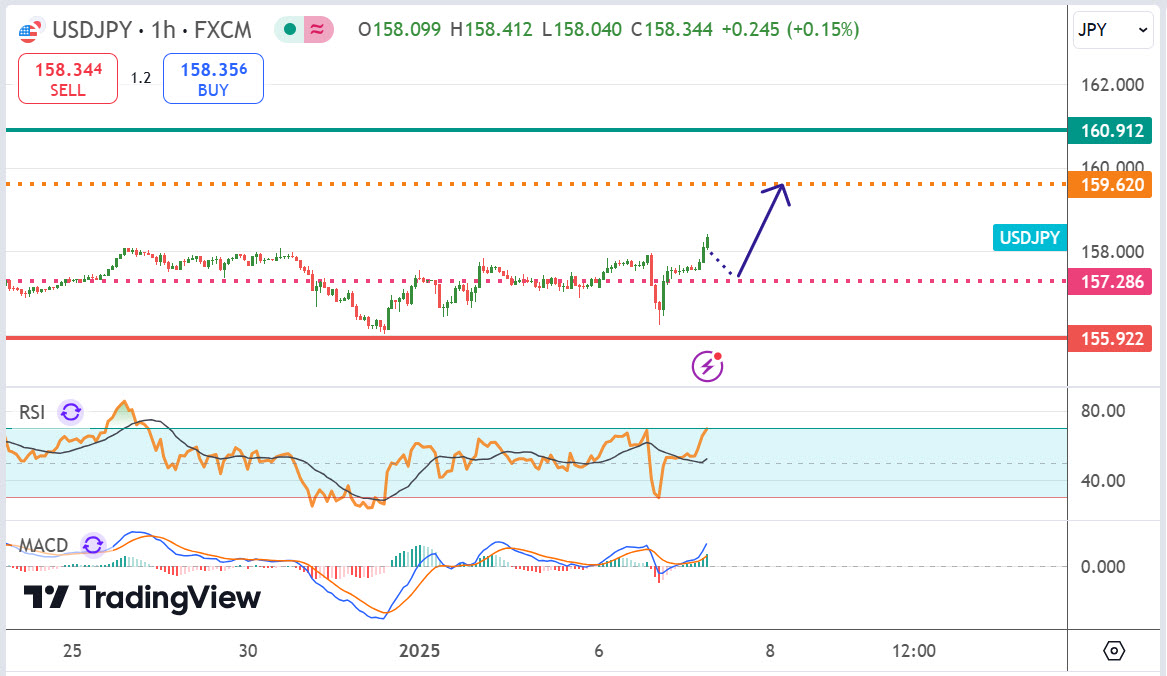Click the cyan USDJPY price scale label
The image size is (1167, 676).
point(1029,238)
